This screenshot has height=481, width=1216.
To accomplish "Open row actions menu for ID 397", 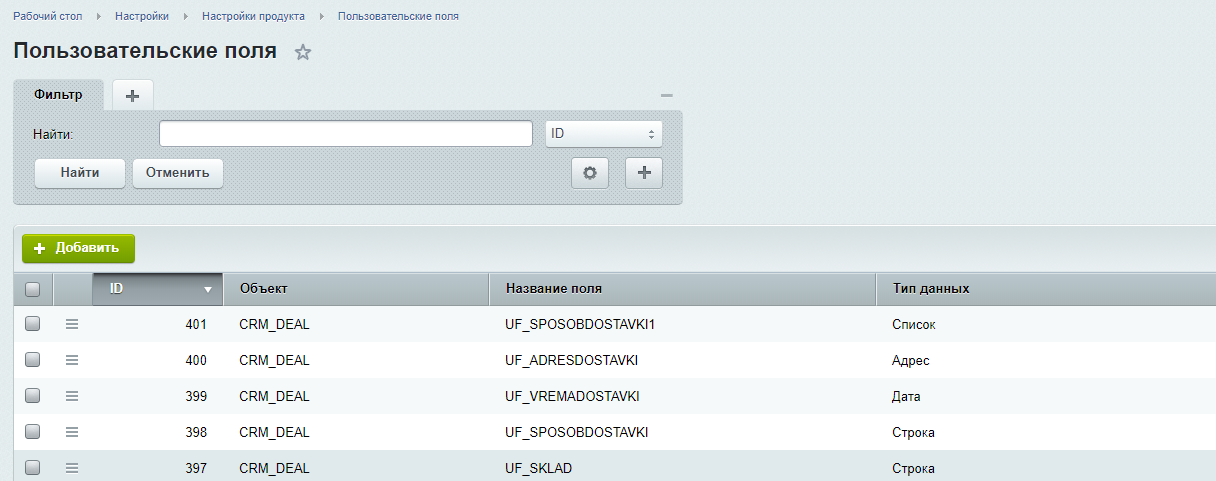I will [72, 468].
